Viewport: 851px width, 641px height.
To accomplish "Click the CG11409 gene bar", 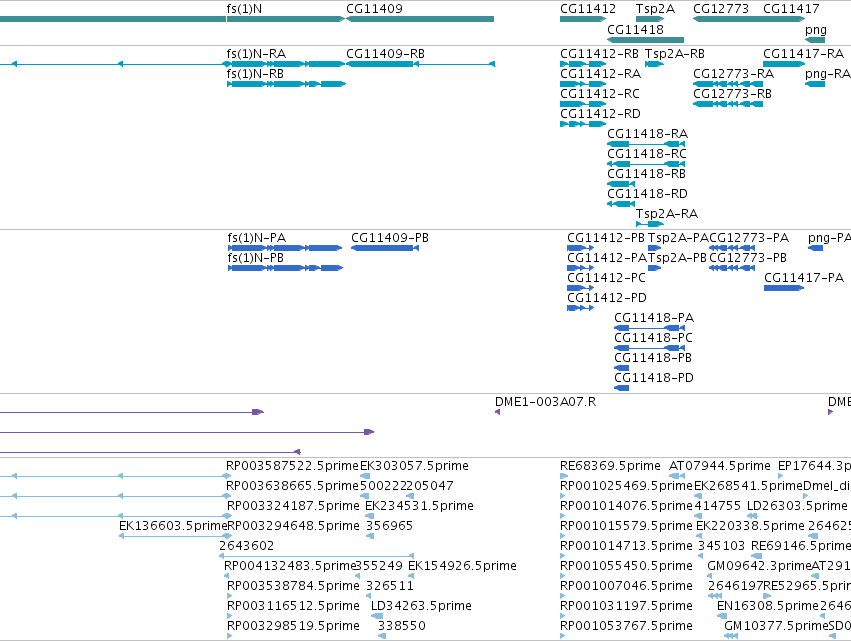I will pyautogui.click(x=420, y=19).
